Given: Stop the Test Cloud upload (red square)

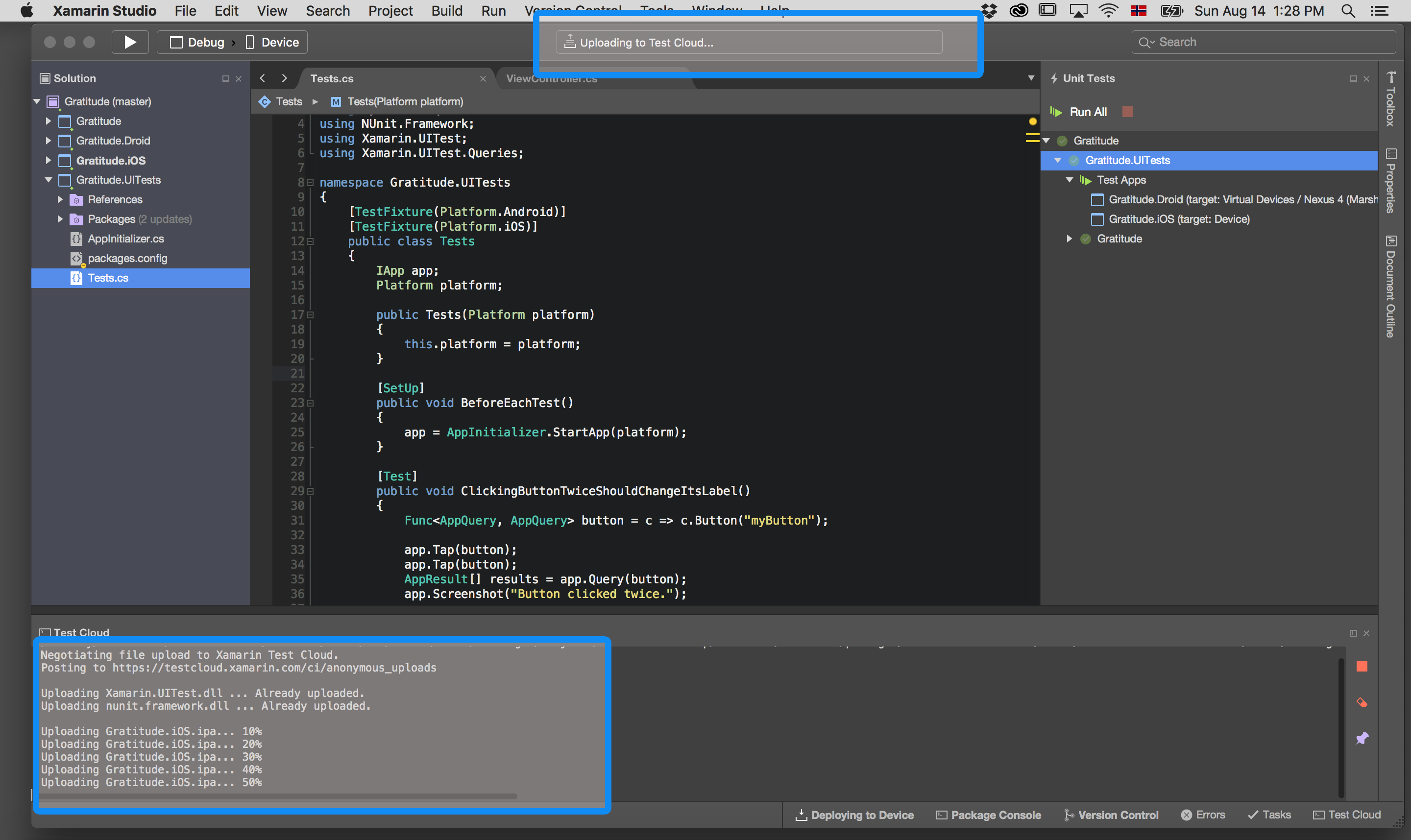Looking at the screenshot, I should click(x=1362, y=667).
